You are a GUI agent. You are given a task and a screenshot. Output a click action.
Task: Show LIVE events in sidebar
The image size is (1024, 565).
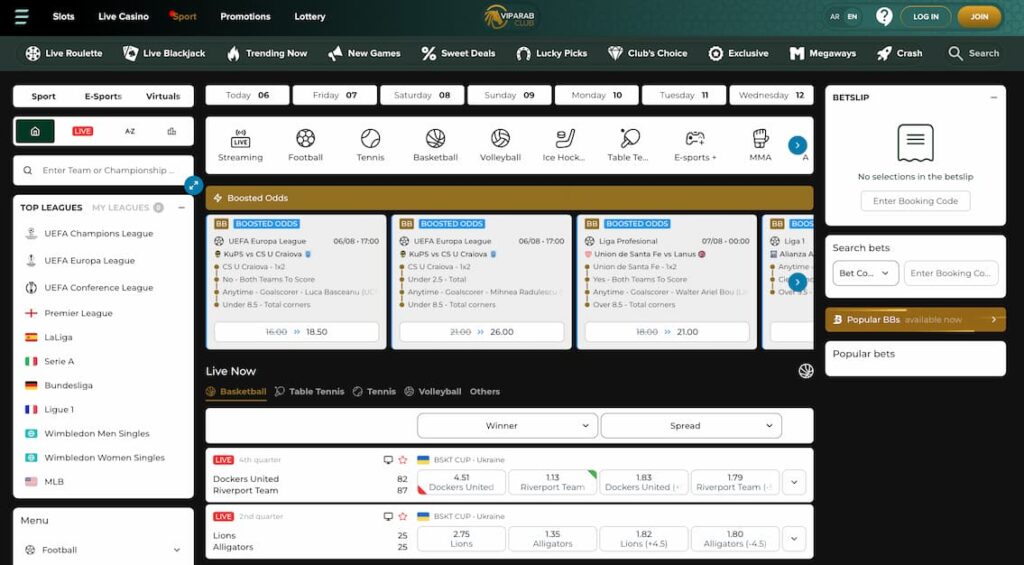(82, 131)
